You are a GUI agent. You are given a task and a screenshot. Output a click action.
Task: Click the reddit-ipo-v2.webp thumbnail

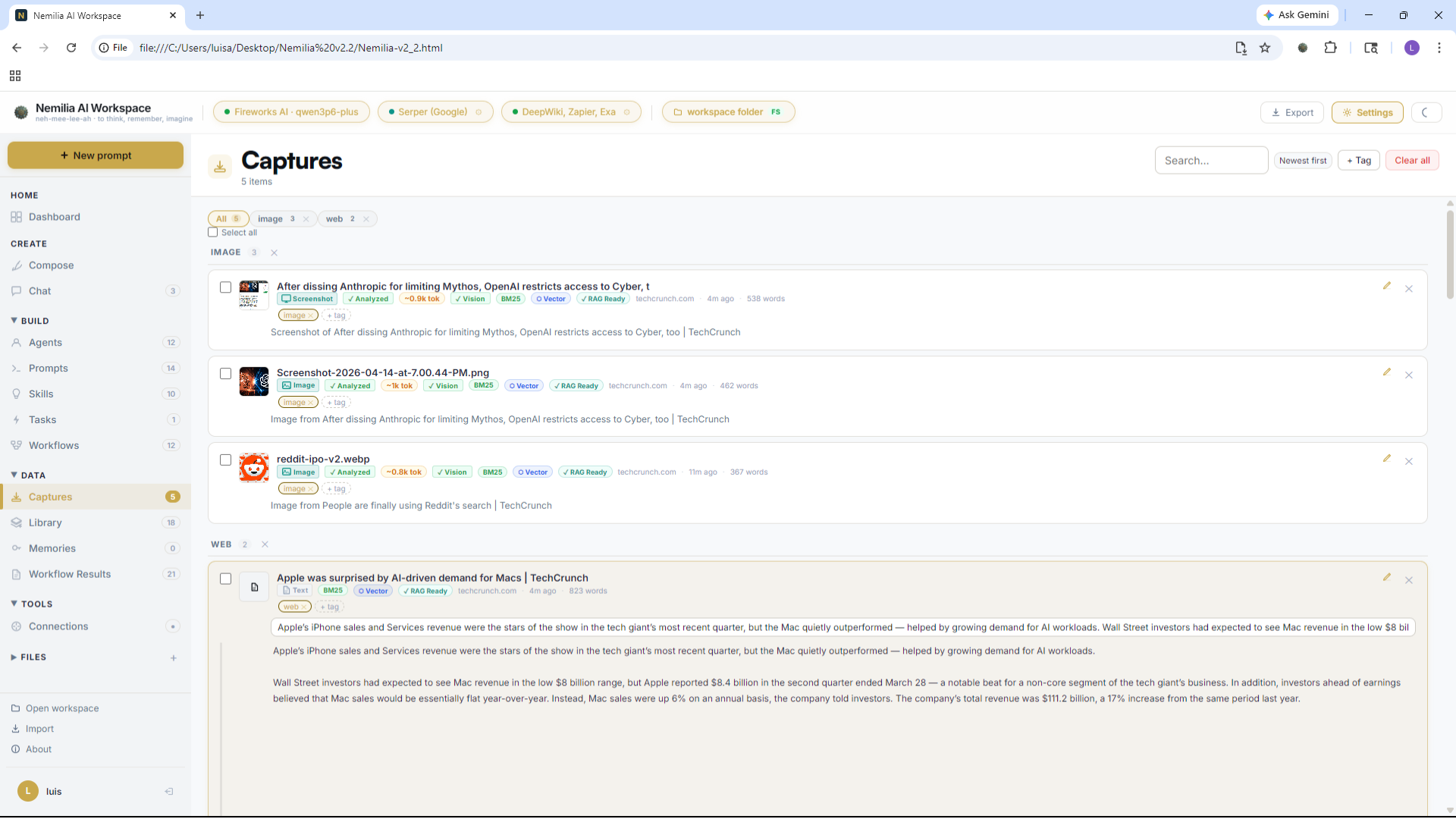[x=254, y=468]
